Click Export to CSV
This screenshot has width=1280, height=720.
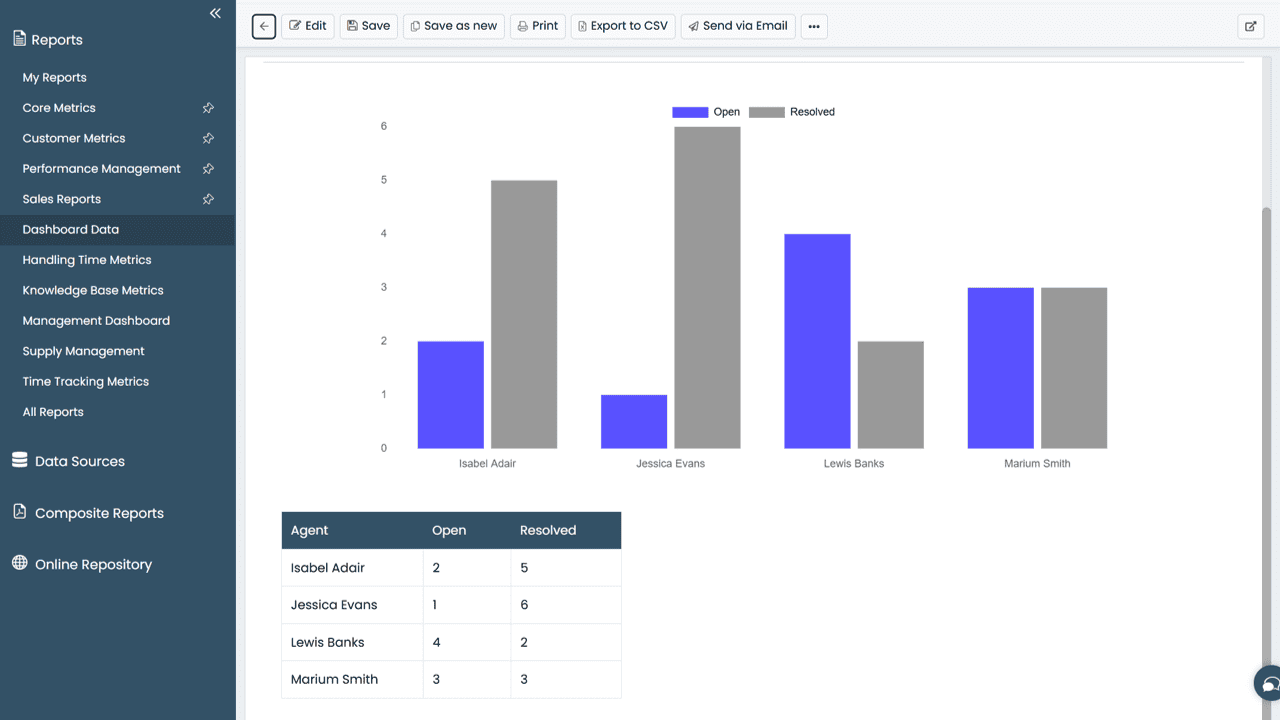(623, 26)
